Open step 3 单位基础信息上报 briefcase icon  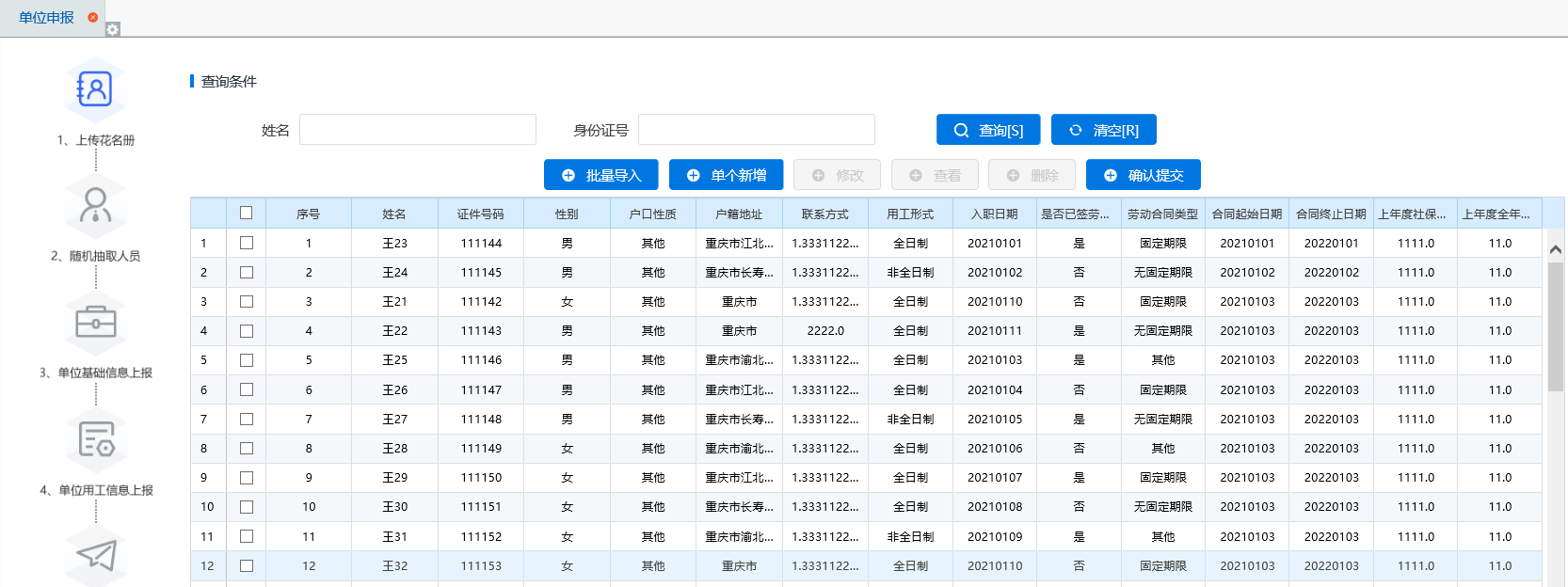(x=95, y=323)
